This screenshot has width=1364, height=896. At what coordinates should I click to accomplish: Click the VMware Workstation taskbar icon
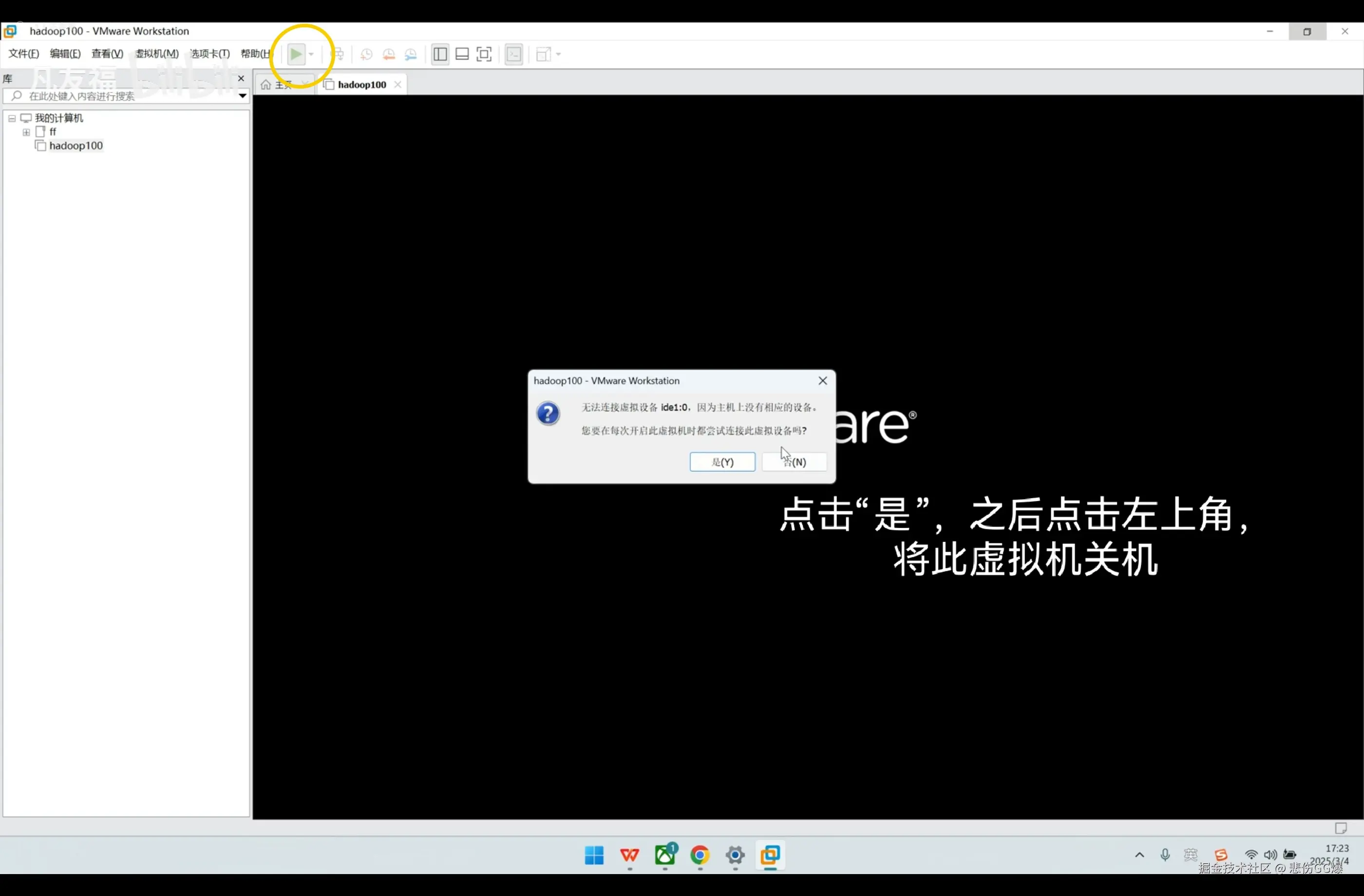770,855
